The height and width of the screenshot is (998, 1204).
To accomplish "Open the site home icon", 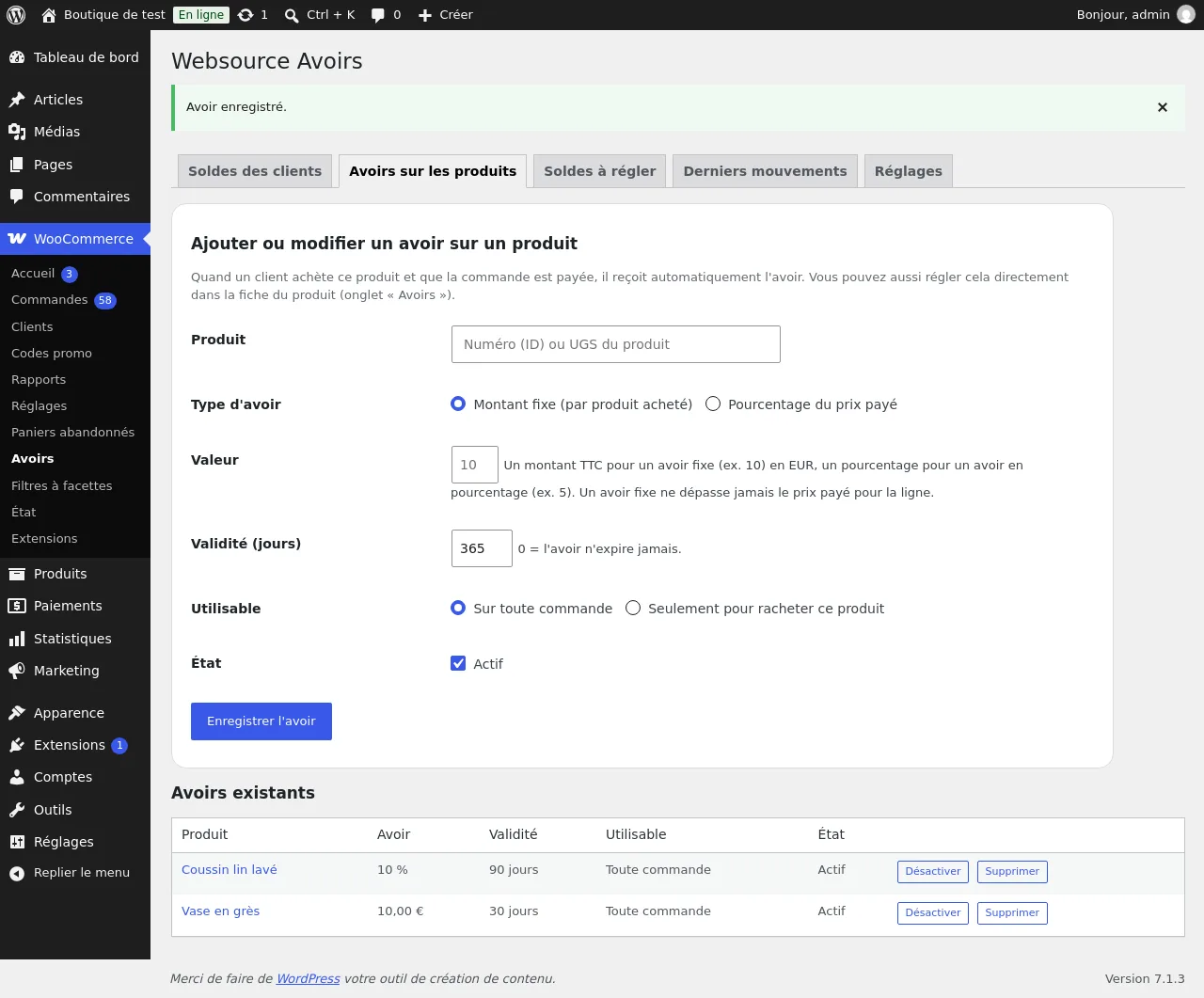I will pos(49,15).
